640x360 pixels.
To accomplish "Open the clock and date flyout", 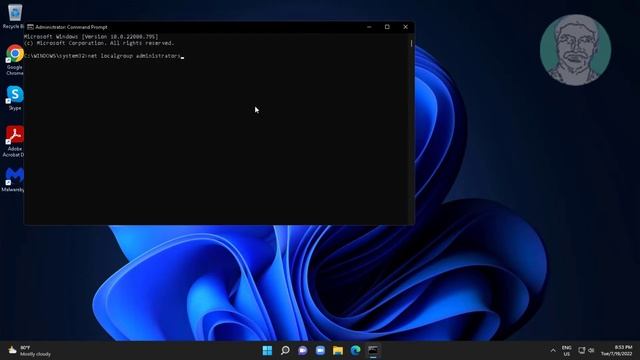I will [616, 351].
